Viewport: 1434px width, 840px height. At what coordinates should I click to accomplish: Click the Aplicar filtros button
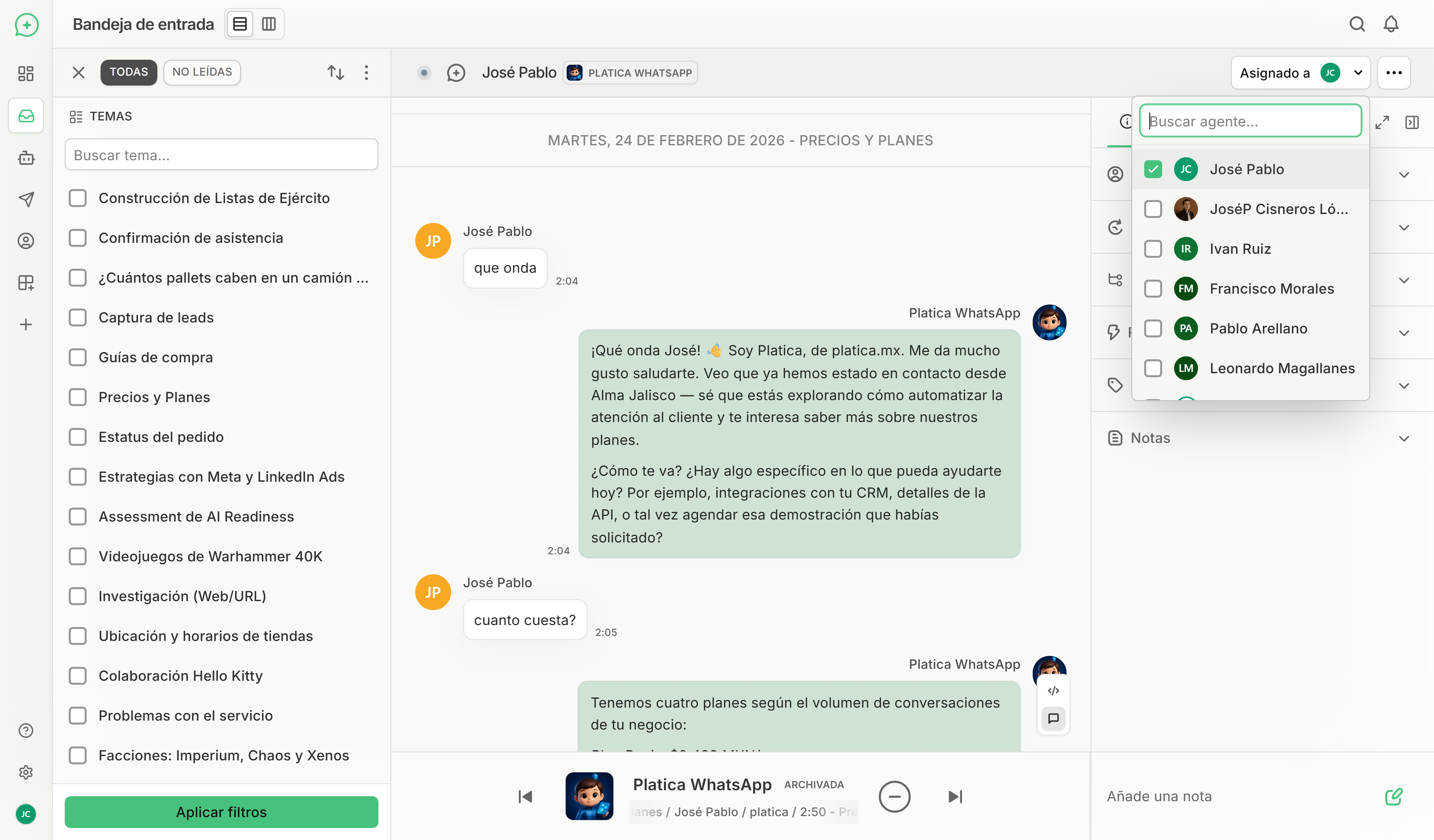[221, 812]
